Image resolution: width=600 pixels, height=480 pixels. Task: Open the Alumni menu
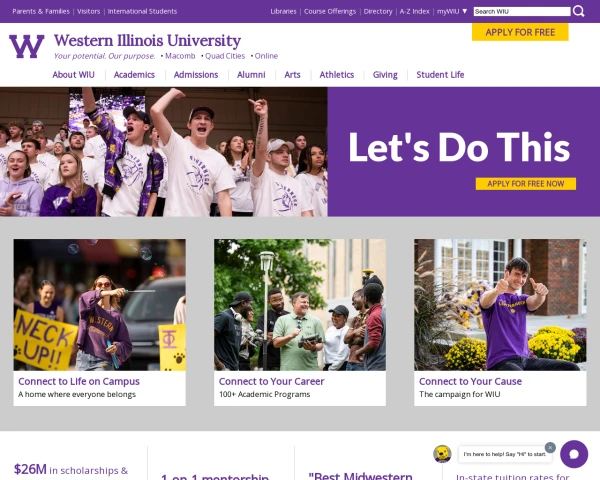point(251,75)
